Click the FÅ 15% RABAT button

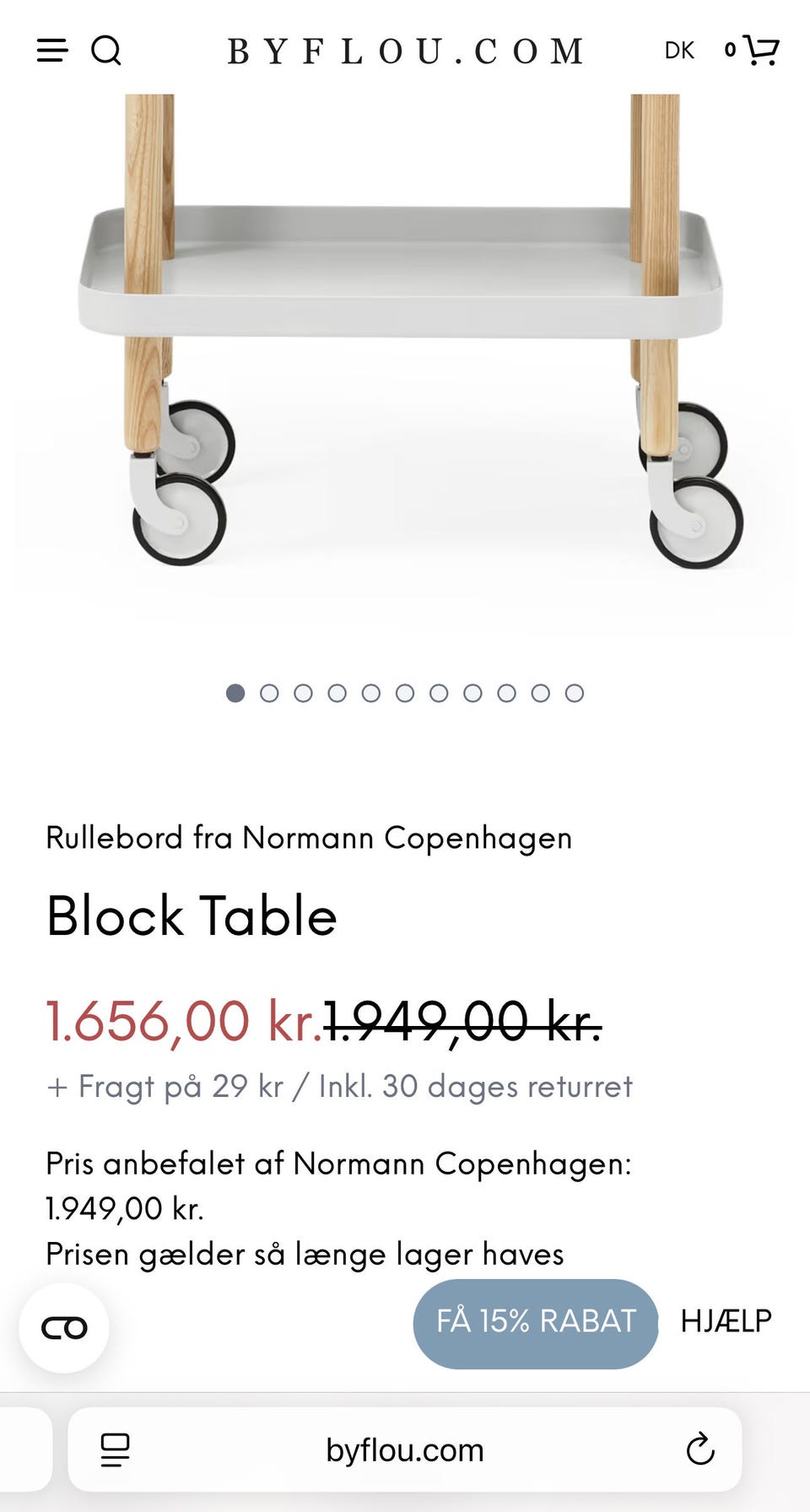point(536,1321)
